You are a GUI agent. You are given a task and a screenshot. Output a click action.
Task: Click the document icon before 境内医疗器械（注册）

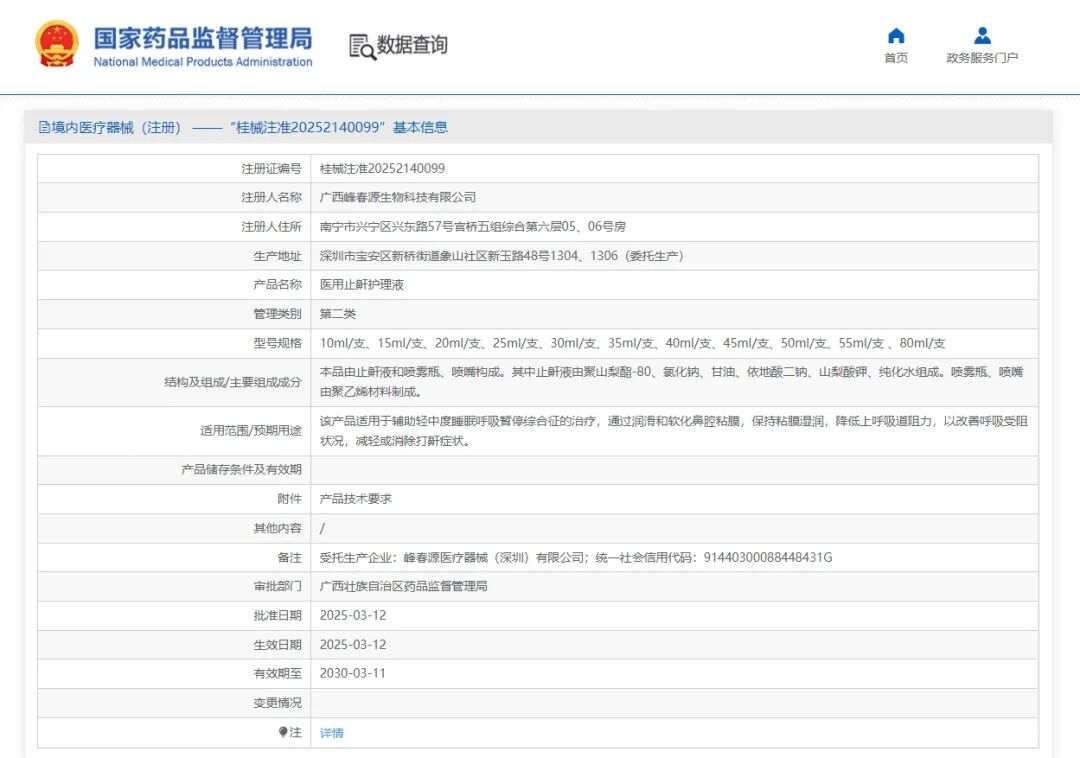tap(42, 127)
